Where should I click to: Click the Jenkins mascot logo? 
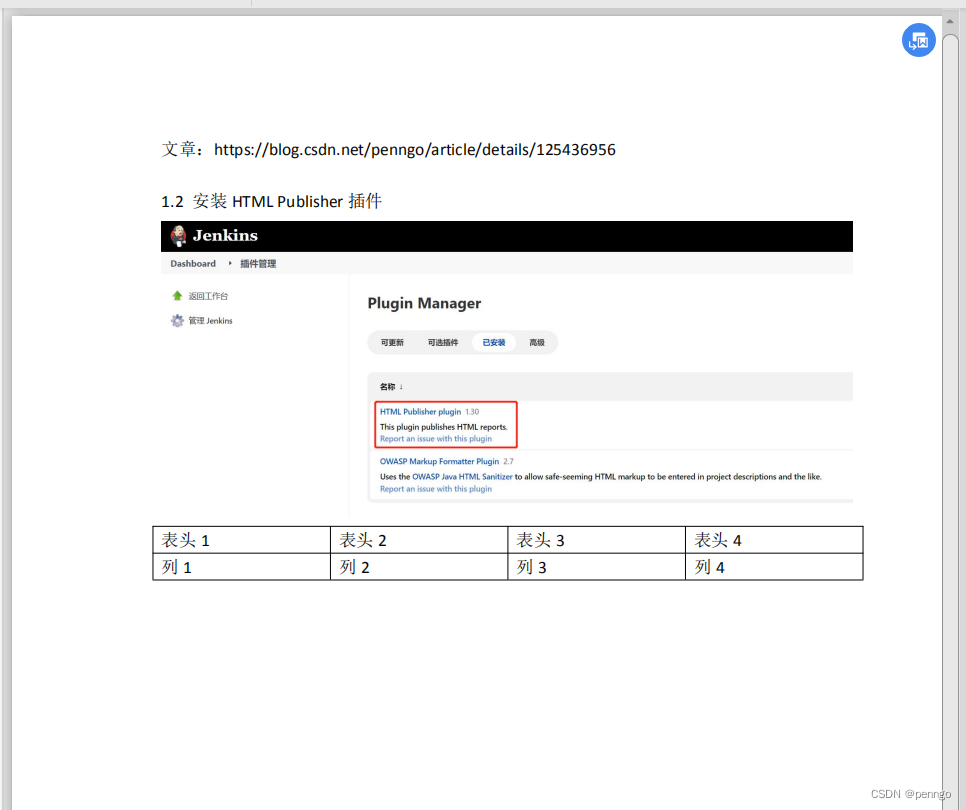[x=178, y=236]
